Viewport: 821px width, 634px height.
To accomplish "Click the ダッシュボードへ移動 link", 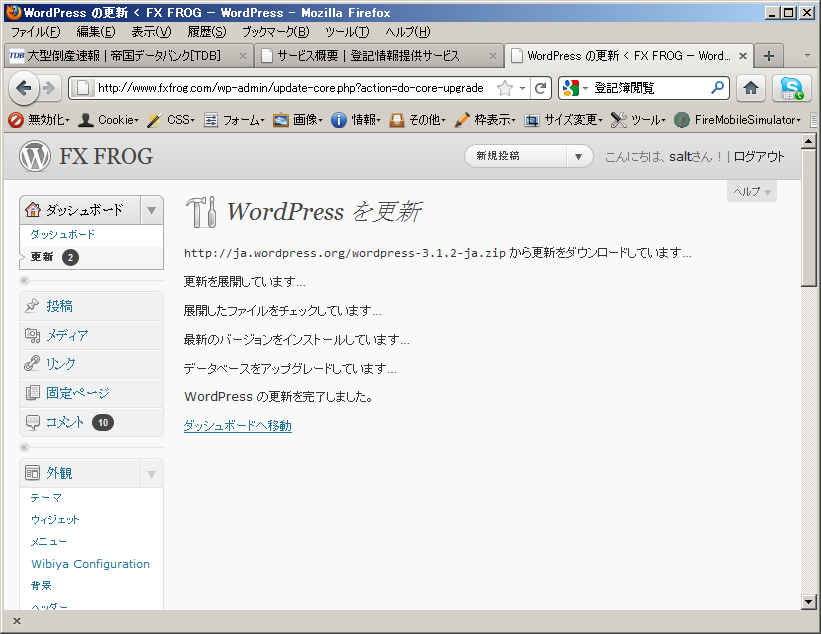I will coord(238,426).
